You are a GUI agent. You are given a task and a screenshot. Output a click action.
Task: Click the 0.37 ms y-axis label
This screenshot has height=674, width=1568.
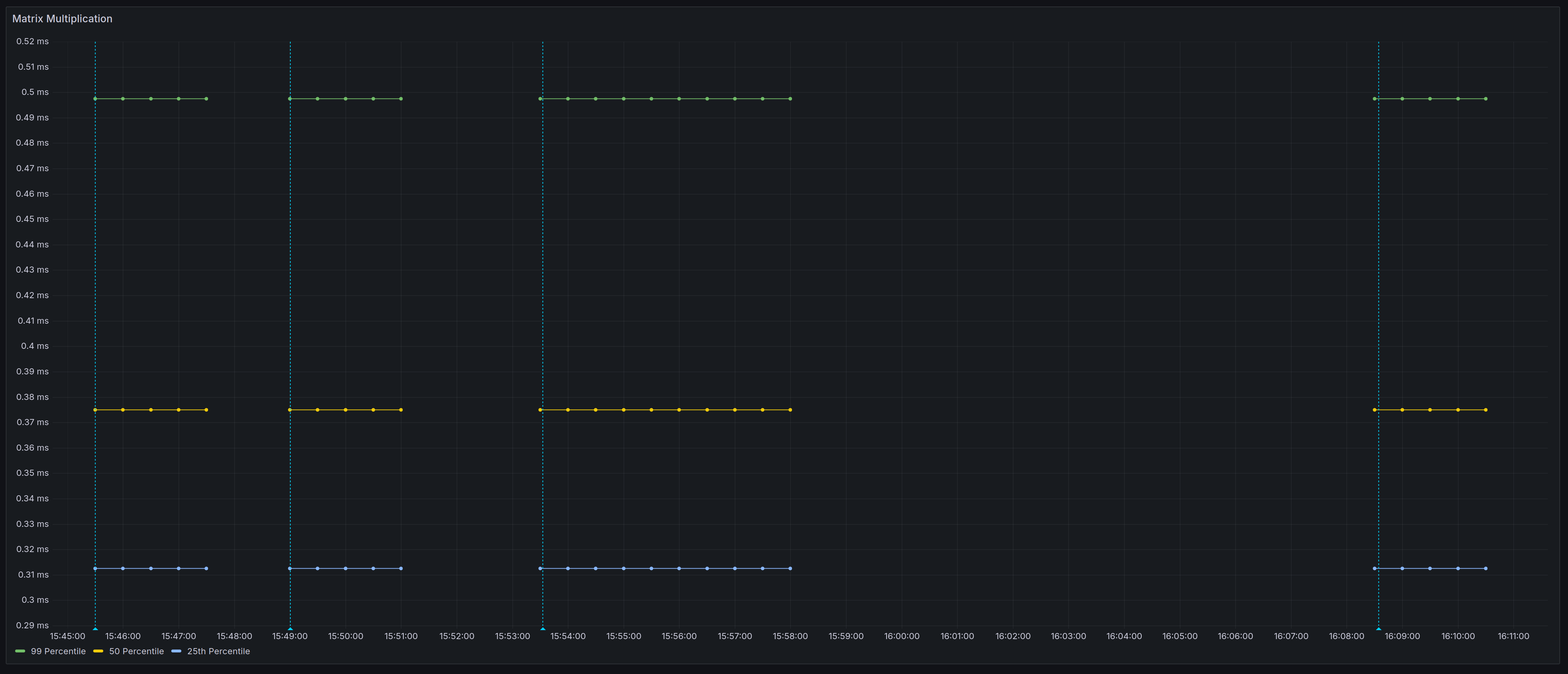click(x=32, y=422)
